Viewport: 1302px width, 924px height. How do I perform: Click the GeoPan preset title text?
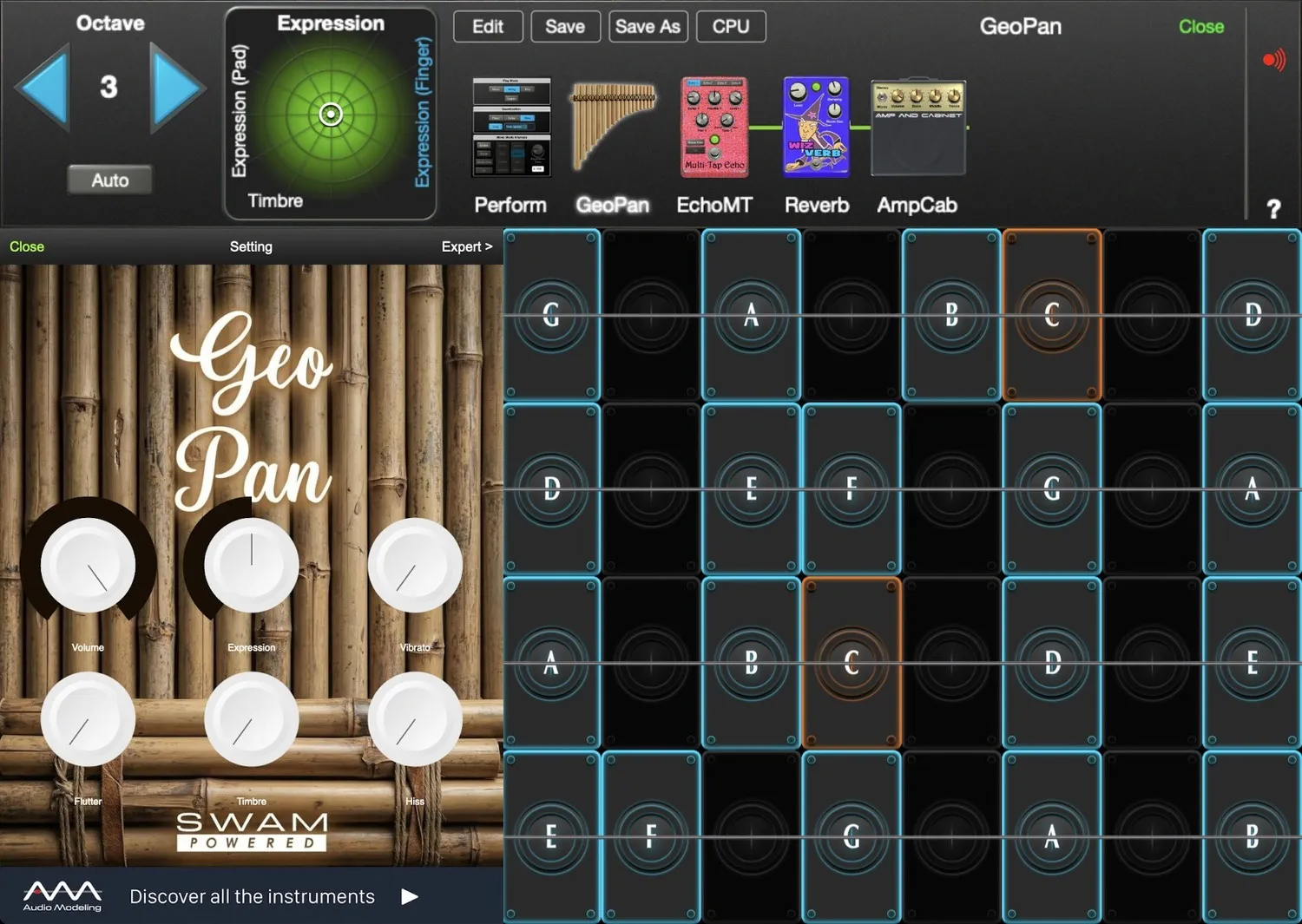click(x=1021, y=27)
